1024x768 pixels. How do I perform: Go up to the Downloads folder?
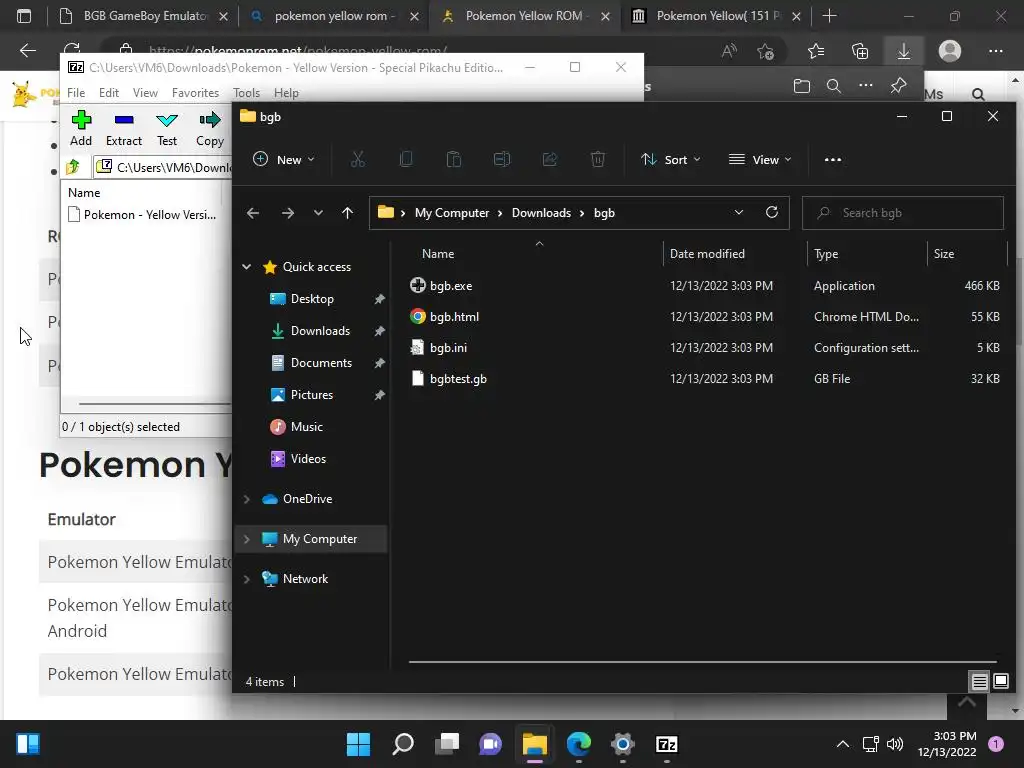tap(347, 213)
